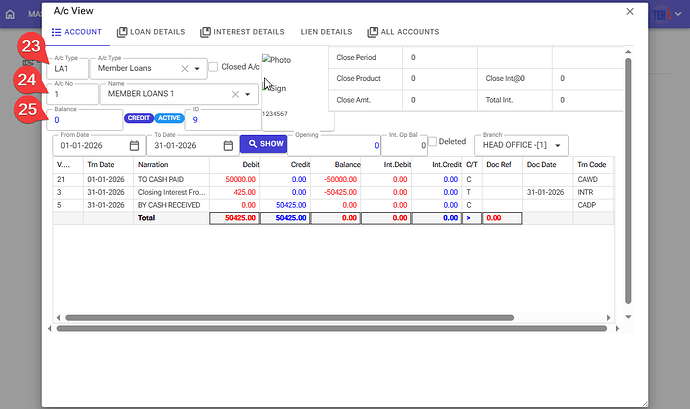Close the A/c View dialog
690x409 pixels.
629,11
